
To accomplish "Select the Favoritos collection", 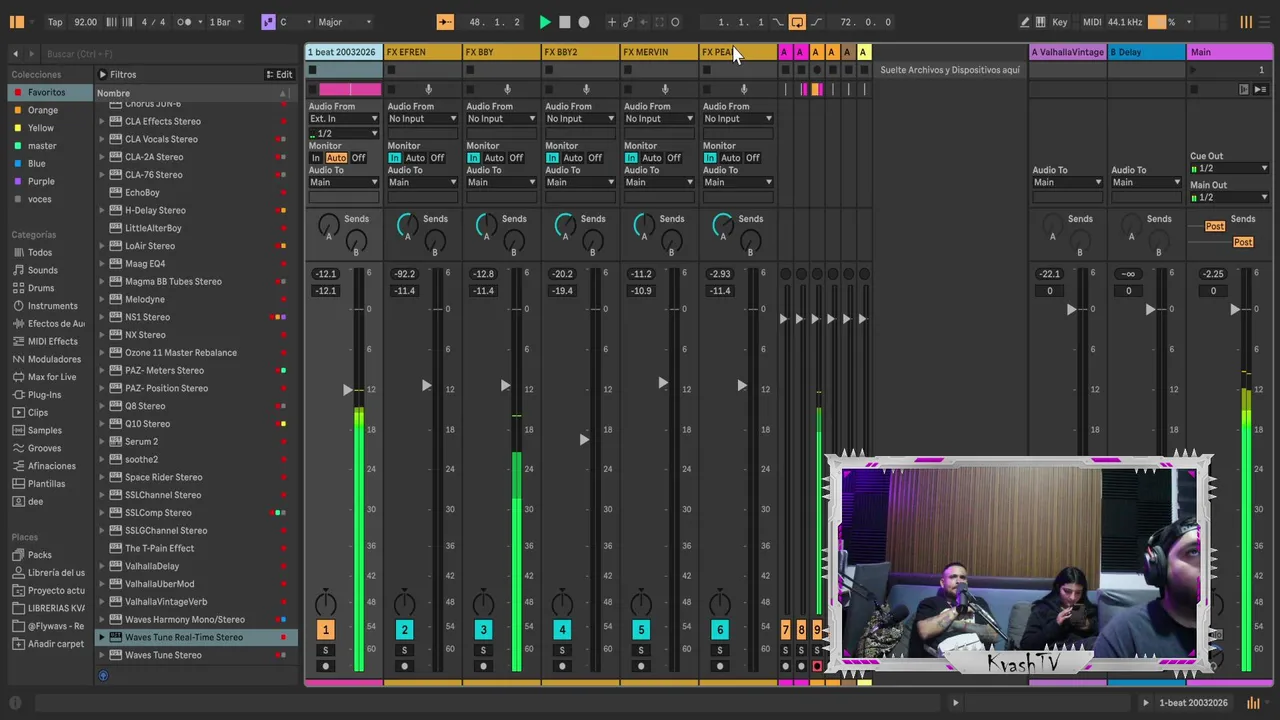I will click(x=48, y=93).
